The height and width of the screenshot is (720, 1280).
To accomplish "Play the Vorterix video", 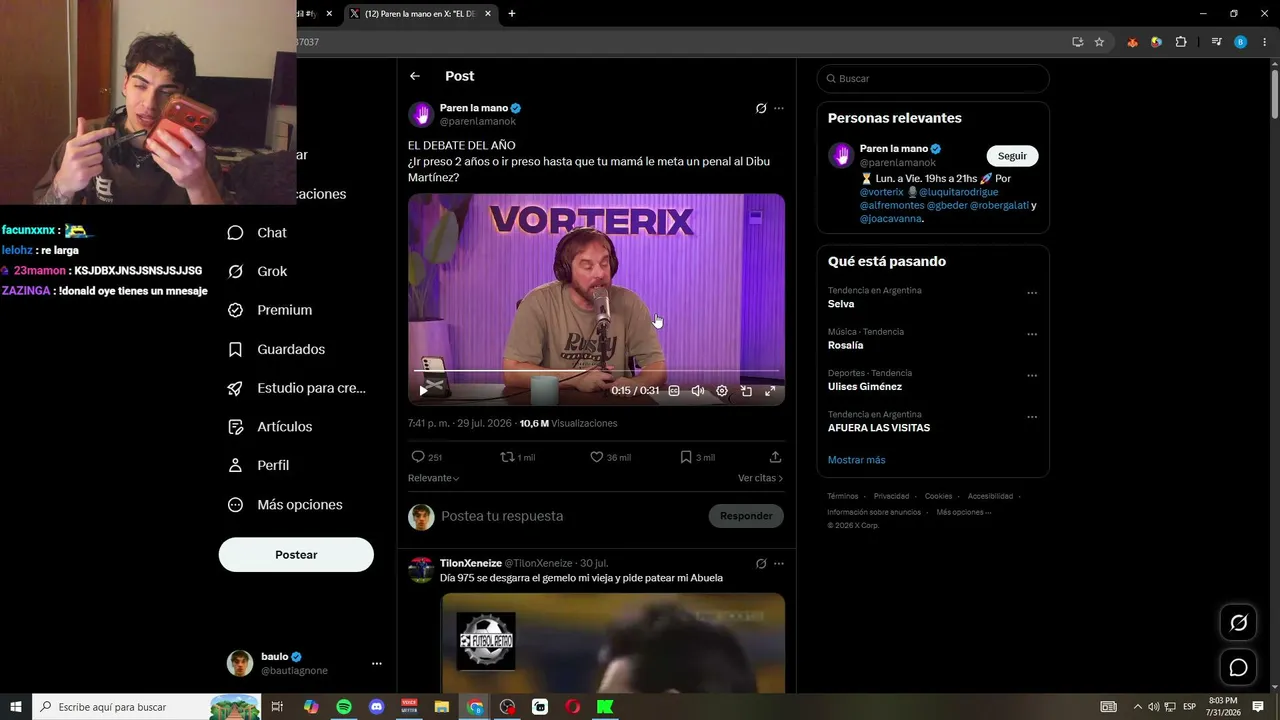I will (x=423, y=391).
